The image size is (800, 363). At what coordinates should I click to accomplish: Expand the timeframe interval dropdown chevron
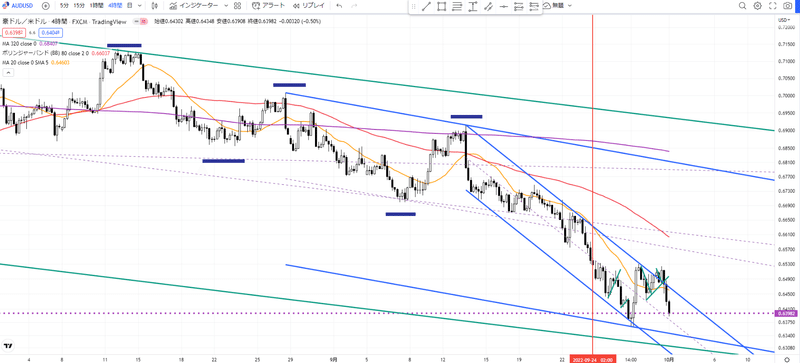[x=139, y=6]
